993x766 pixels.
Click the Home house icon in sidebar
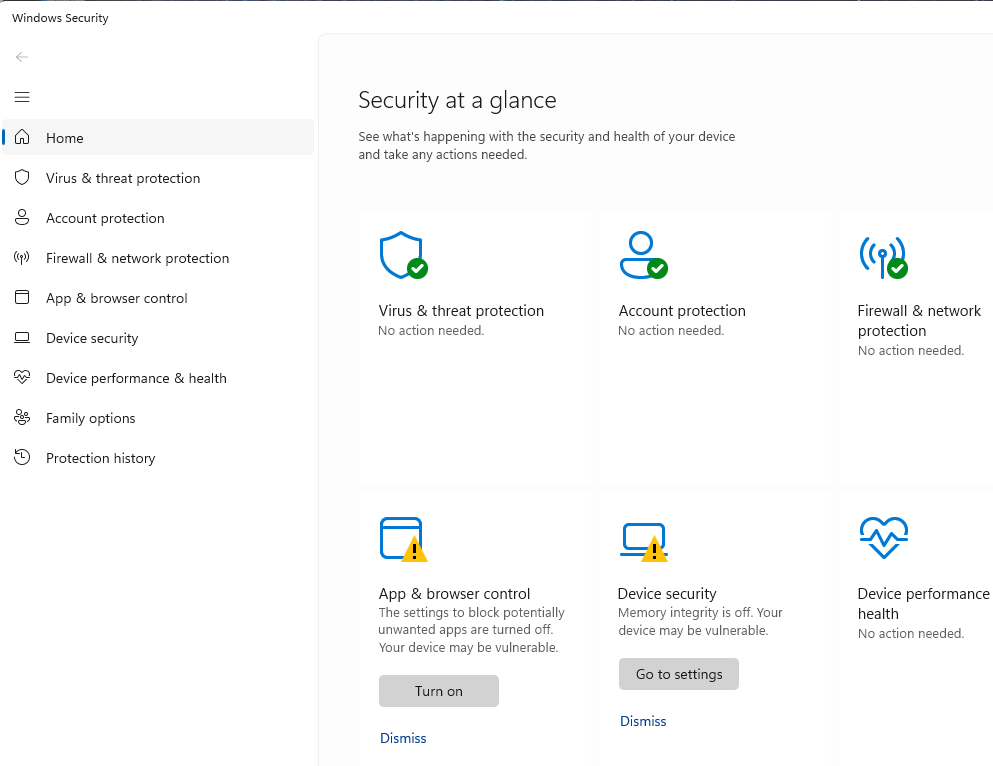tap(22, 137)
